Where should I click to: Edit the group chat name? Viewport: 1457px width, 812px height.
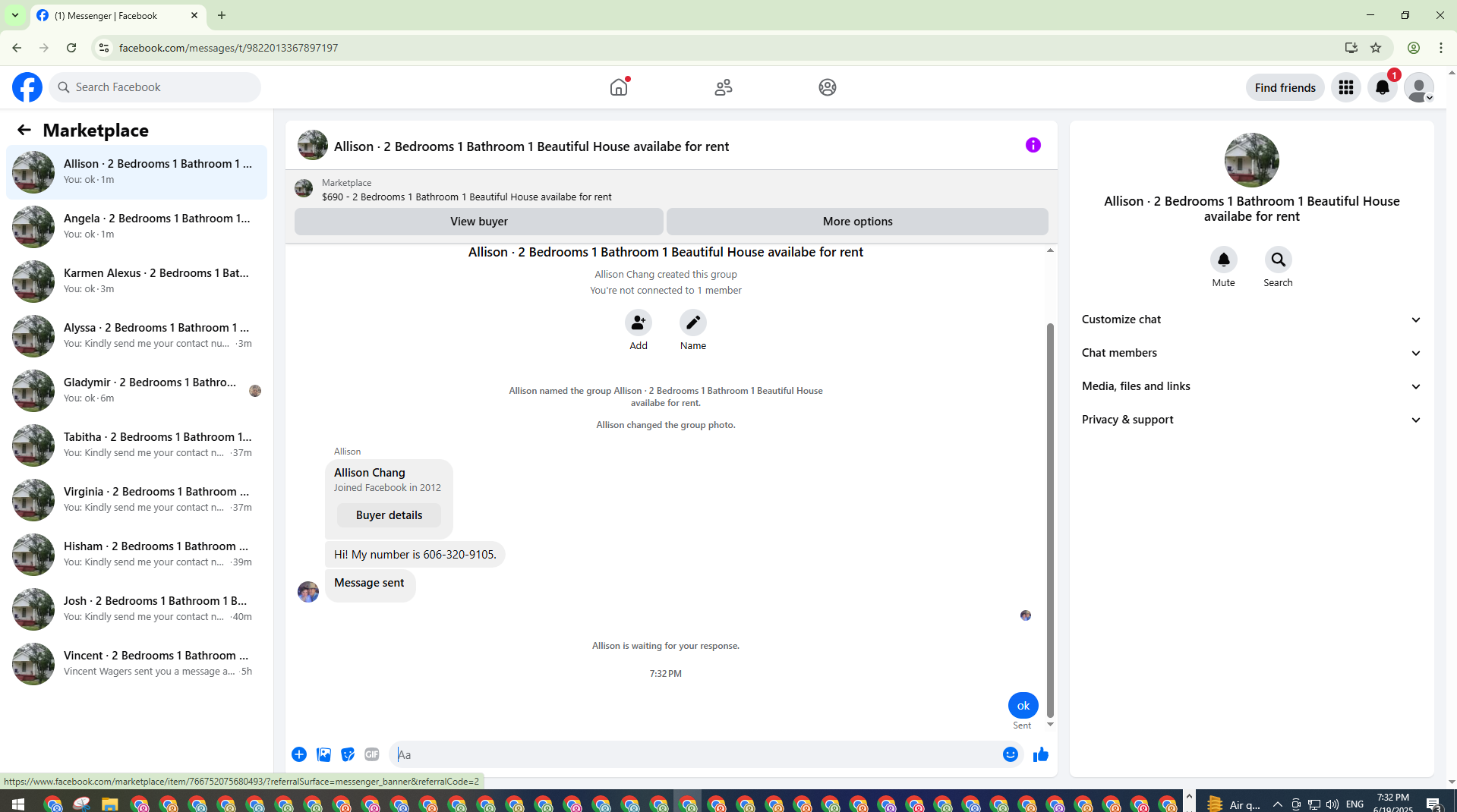[693, 323]
